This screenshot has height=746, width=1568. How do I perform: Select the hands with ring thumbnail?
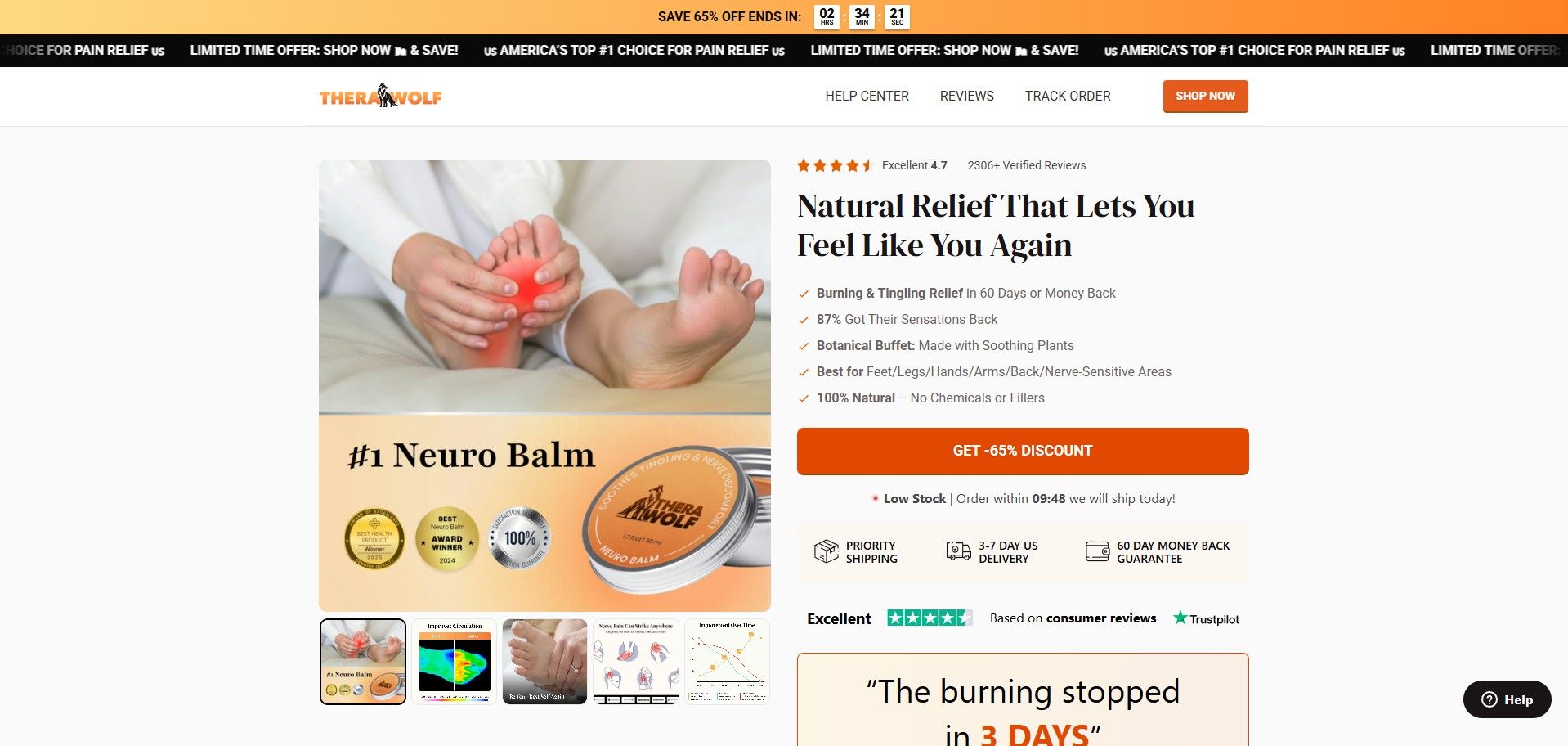pyautogui.click(x=545, y=662)
